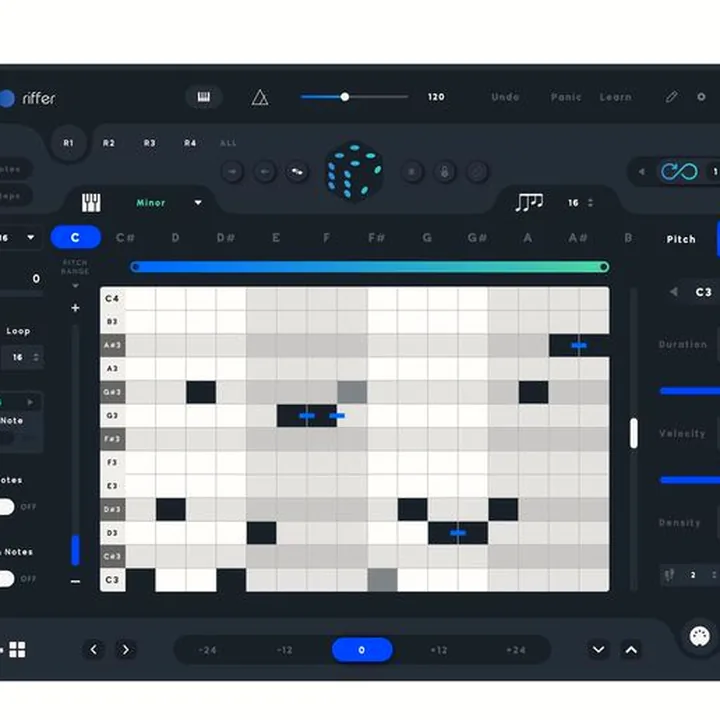Adjust the stepper showing 2 at bottom right

714,575
